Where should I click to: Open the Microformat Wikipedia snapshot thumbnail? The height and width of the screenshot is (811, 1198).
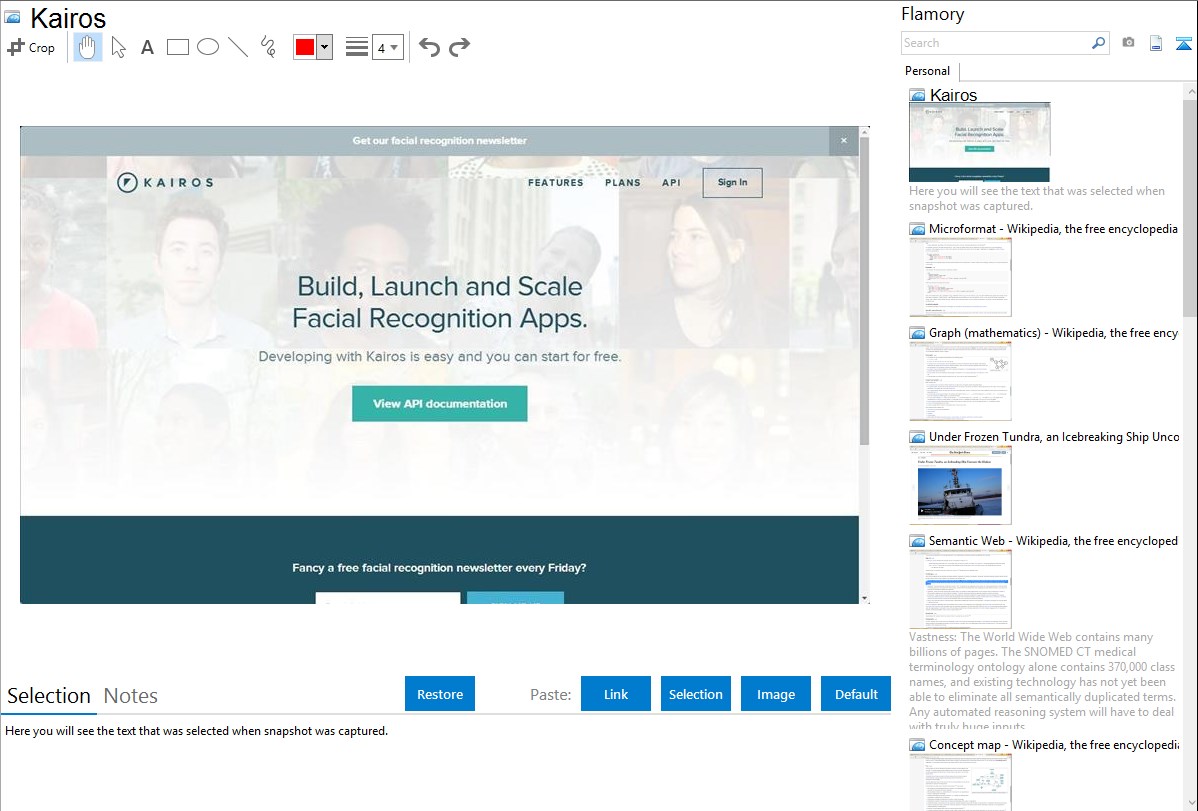(x=960, y=277)
